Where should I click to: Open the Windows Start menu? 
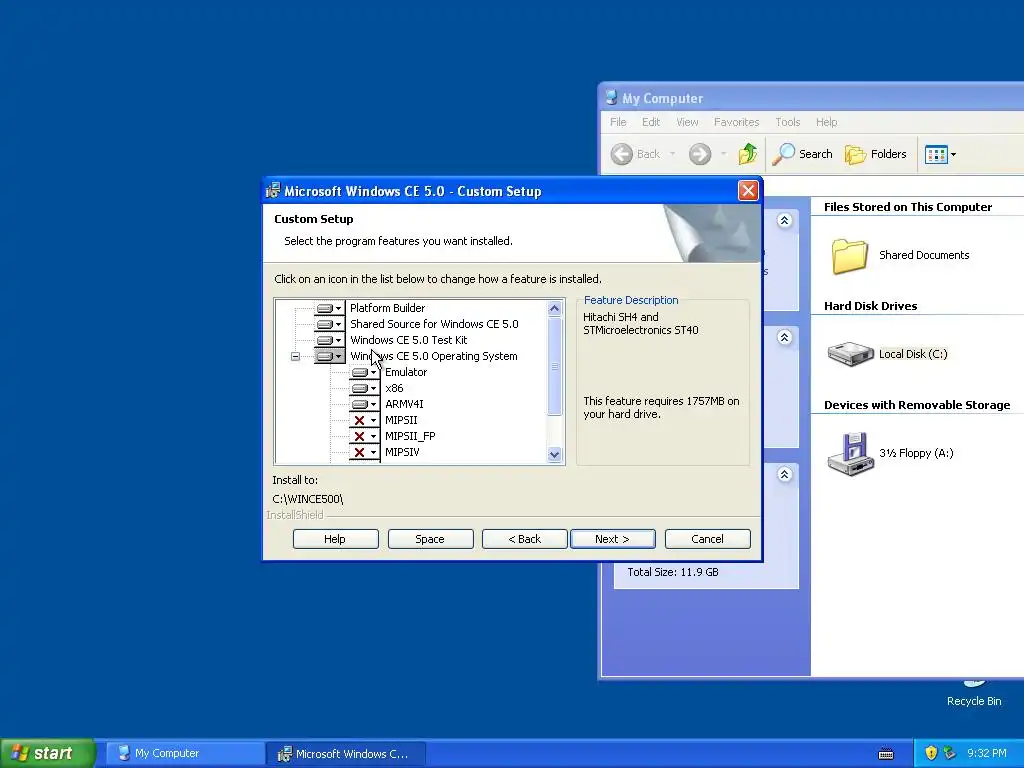click(x=47, y=753)
